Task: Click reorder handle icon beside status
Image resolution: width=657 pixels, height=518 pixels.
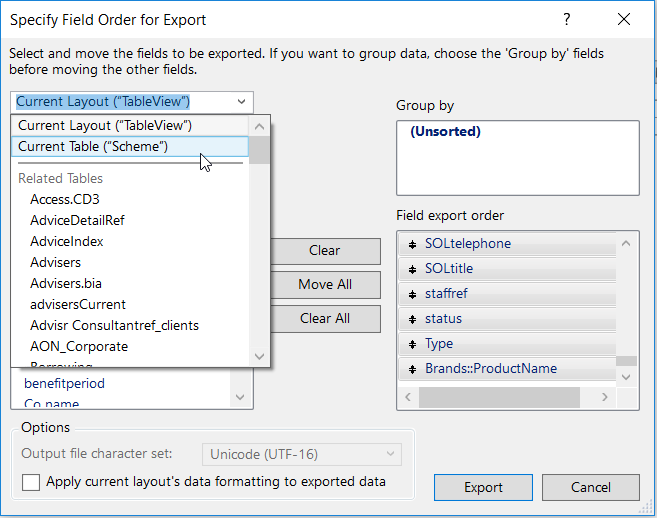Action: click(x=413, y=319)
